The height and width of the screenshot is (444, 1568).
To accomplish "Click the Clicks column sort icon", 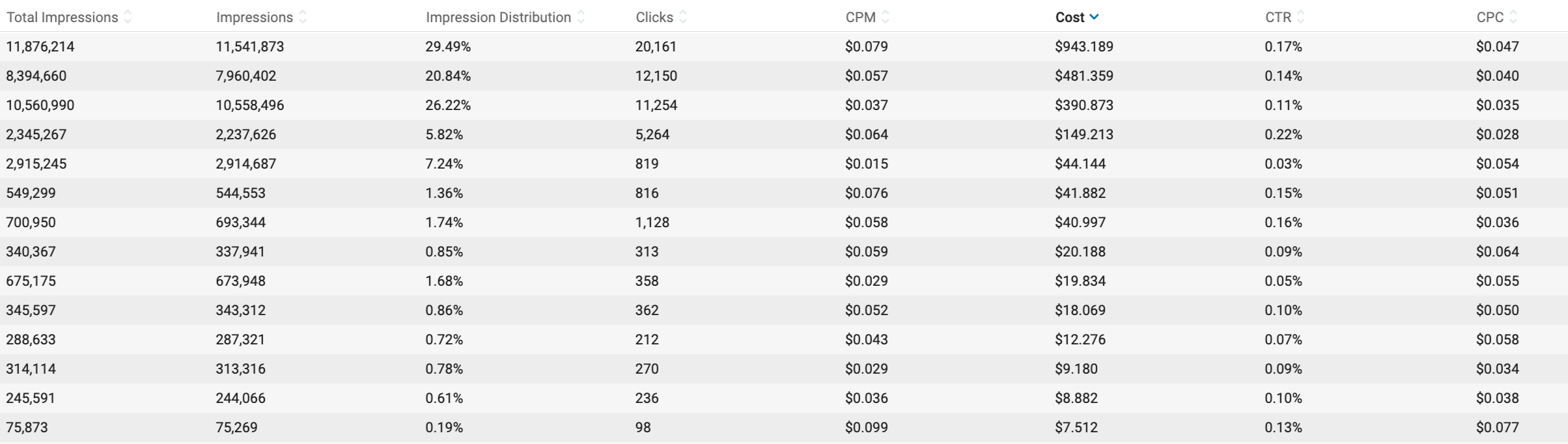I will click(x=683, y=18).
